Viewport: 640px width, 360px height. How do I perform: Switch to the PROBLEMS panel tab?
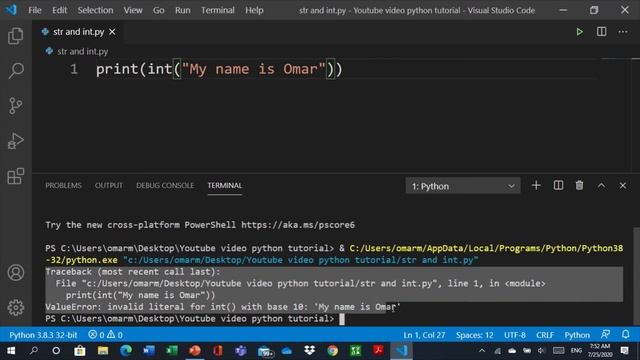(x=63, y=185)
